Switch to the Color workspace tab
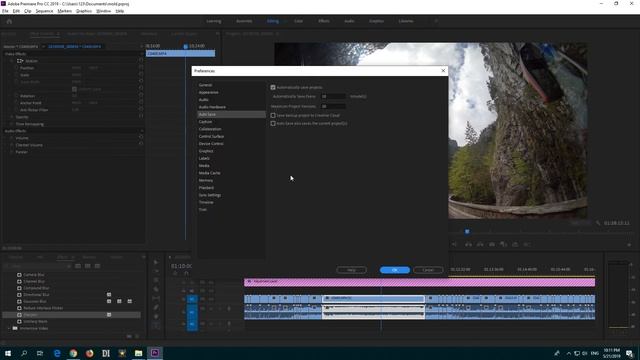The height and width of the screenshot is (360, 640). coord(298,21)
